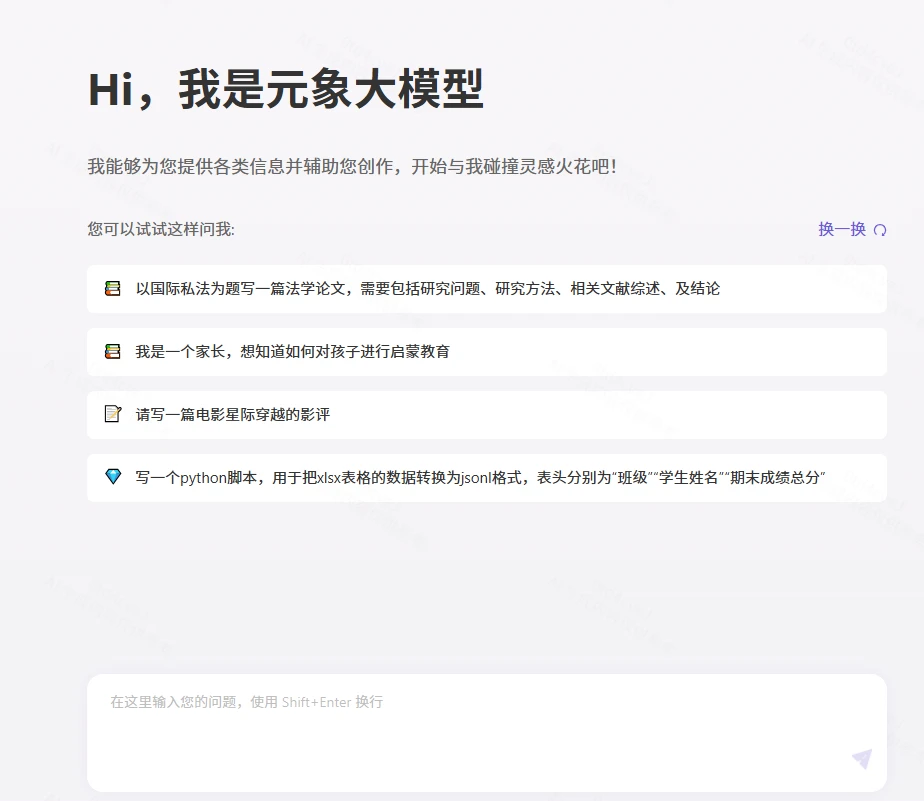
Task: Focus the question input box
Action: pos(487,733)
